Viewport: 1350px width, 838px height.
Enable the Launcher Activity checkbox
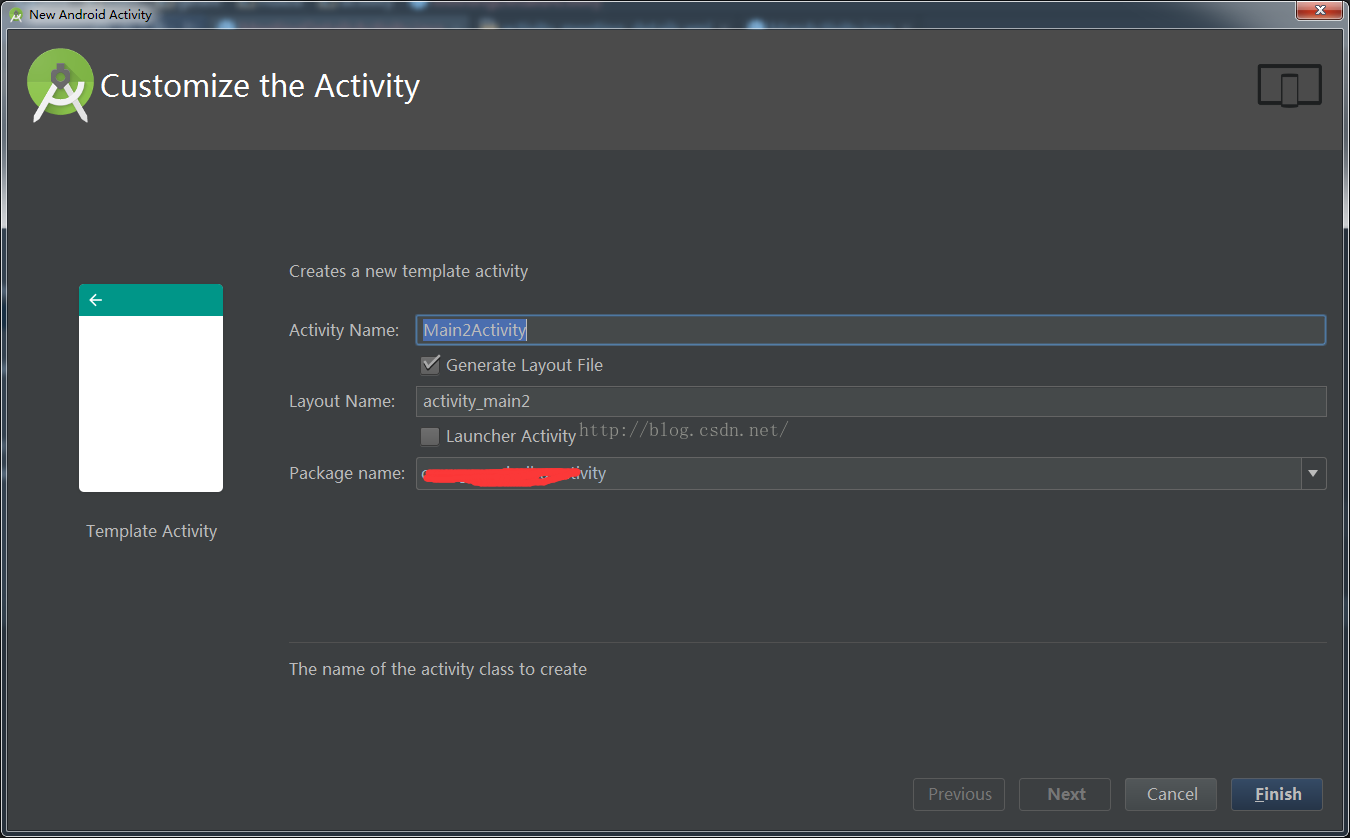[431, 436]
